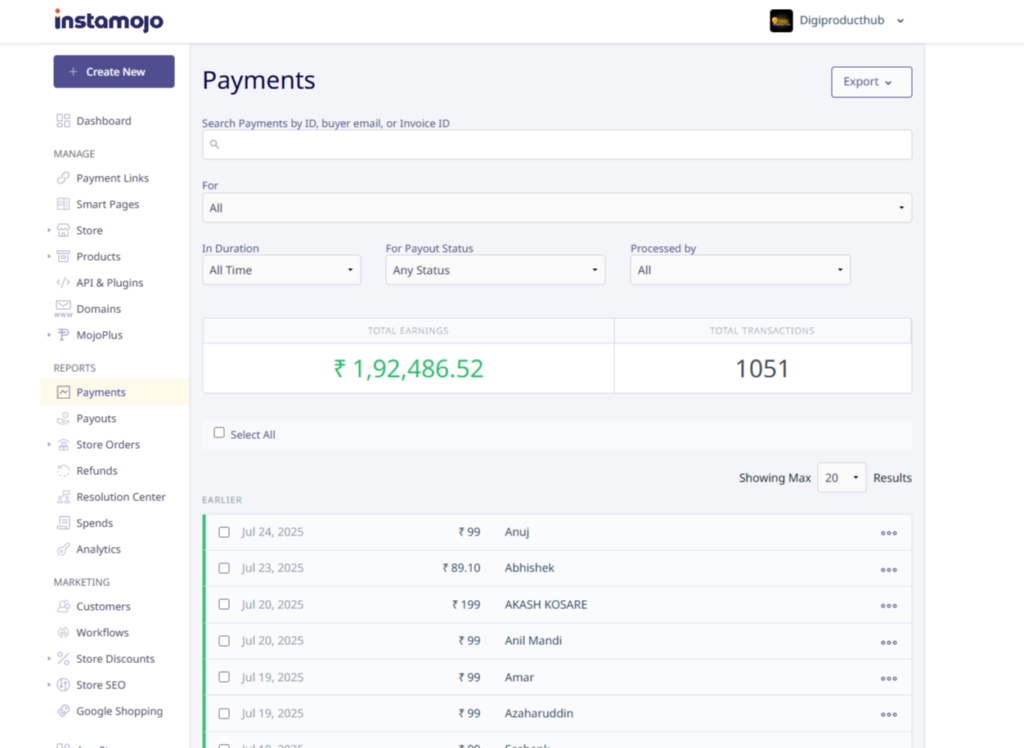This screenshot has width=1024, height=748.
Task: Check the Select All checkbox
Action: 219,433
